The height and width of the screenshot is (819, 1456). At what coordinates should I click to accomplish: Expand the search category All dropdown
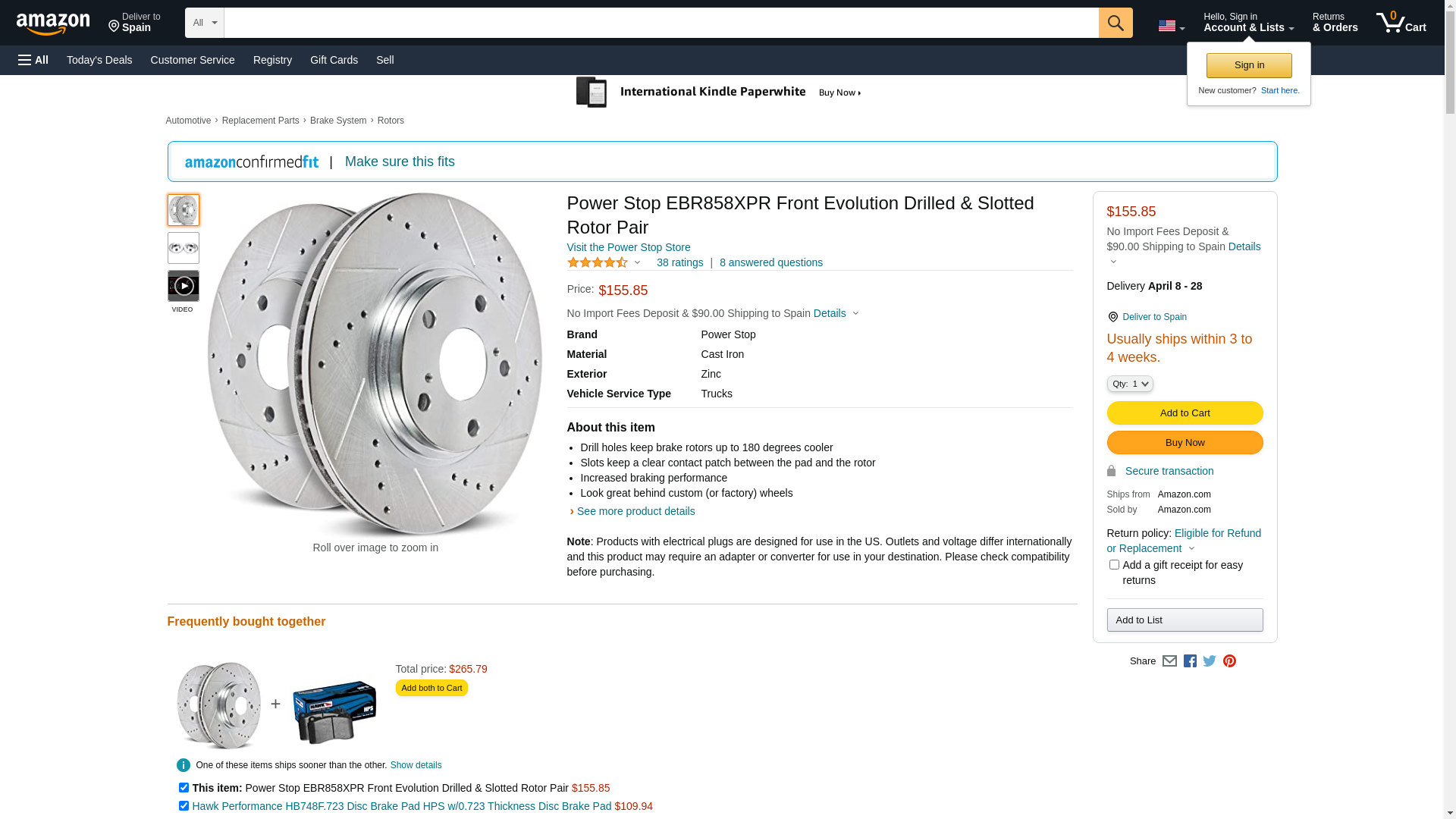coord(204,23)
